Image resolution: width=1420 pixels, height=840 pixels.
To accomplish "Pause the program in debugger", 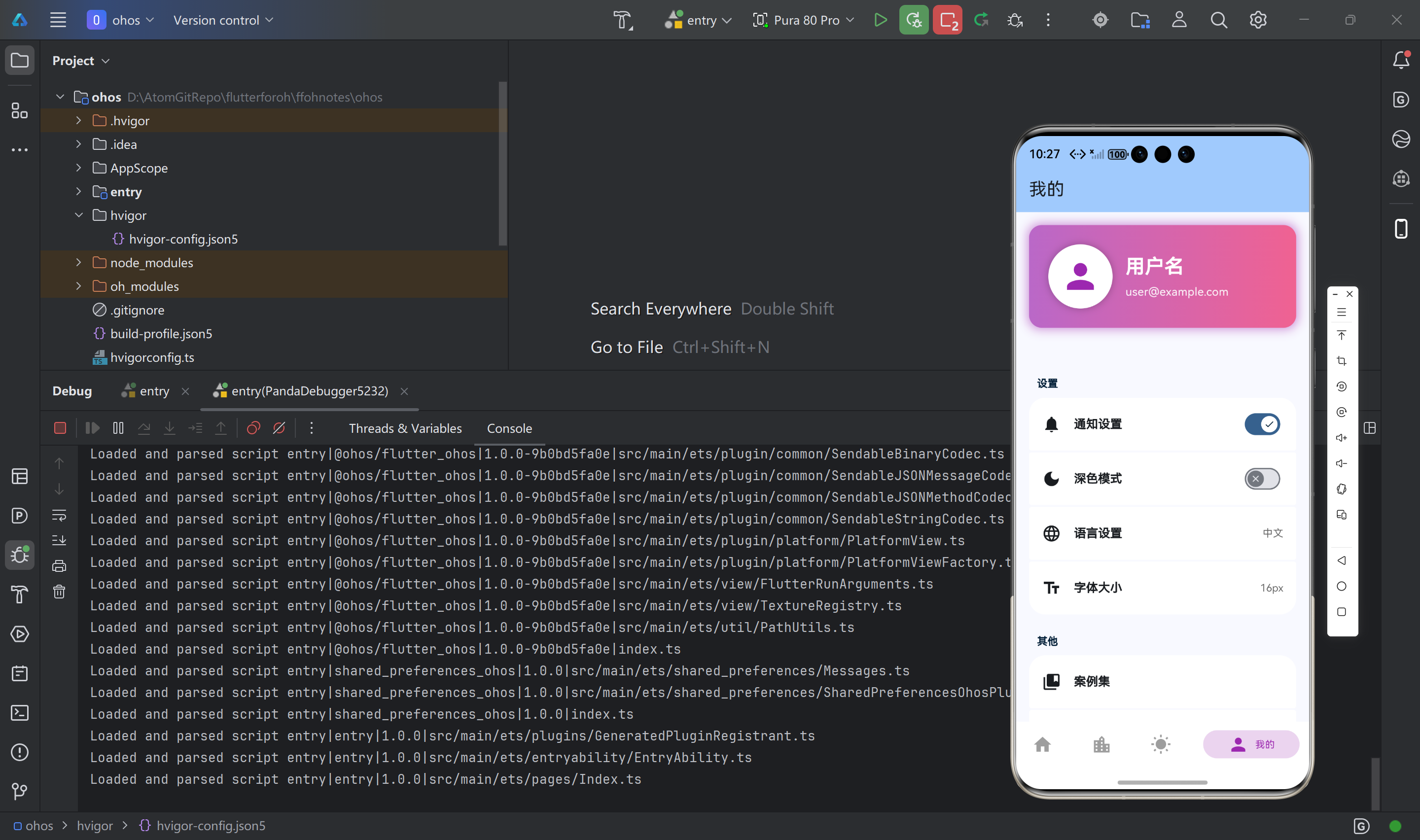I will click(118, 428).
